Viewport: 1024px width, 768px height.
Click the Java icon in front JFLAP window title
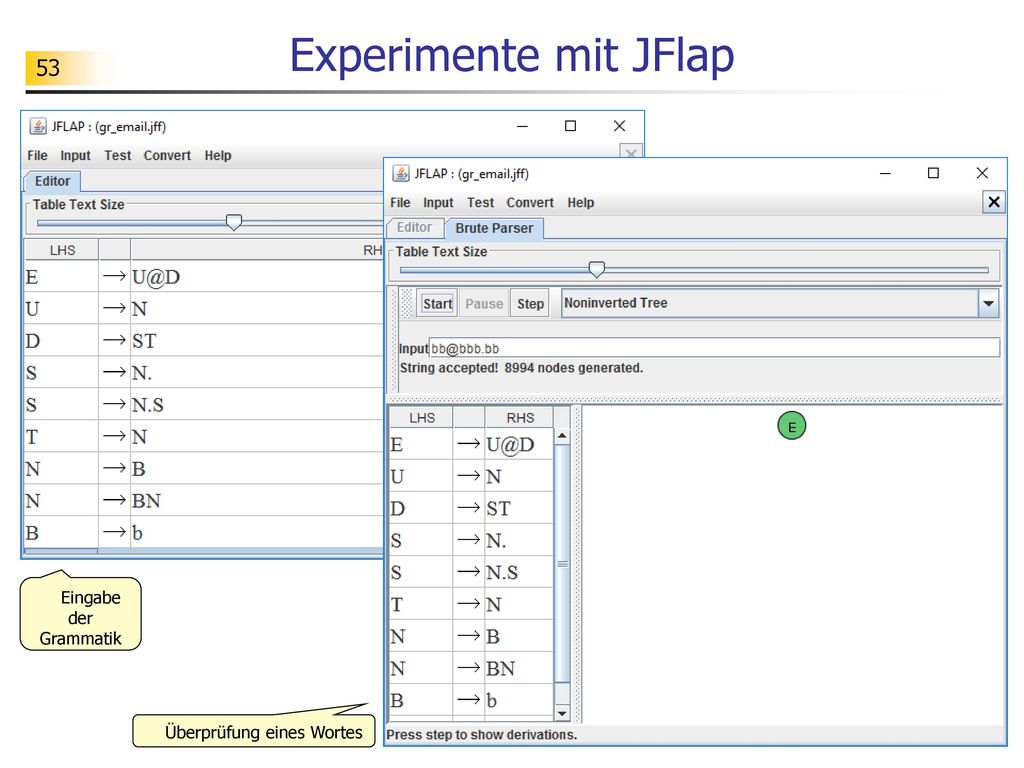click(400, 174)
